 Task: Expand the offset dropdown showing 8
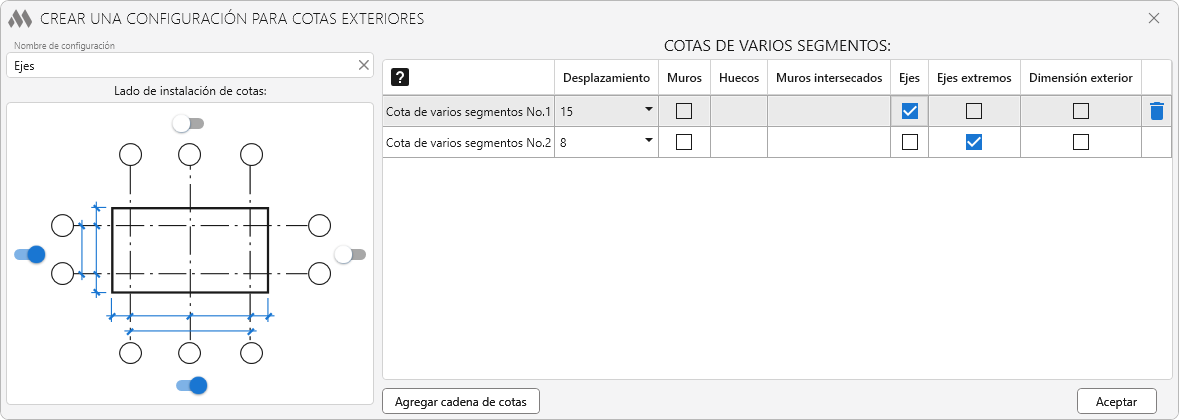point(648,140)
